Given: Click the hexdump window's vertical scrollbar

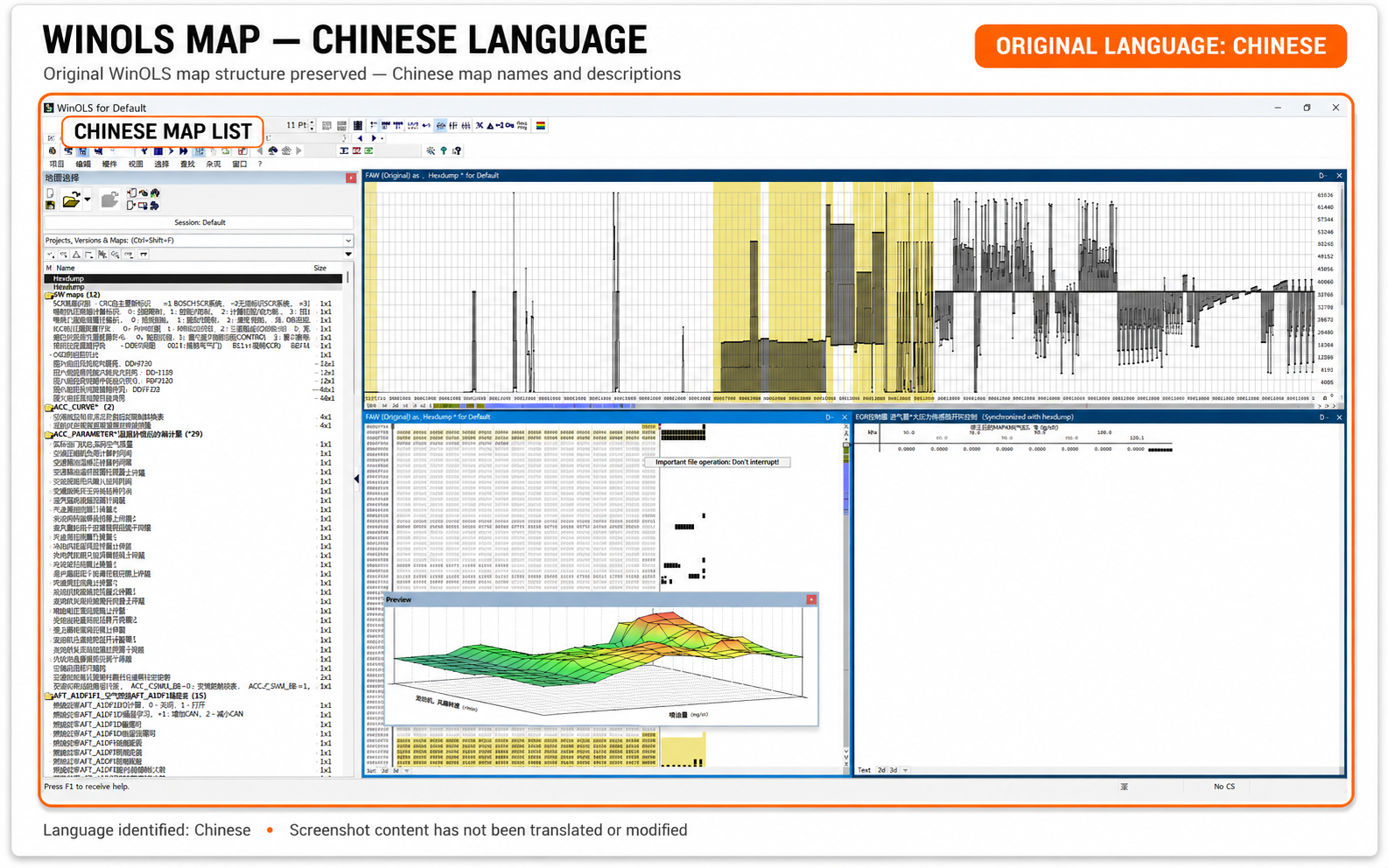Looking at the screenshot, I should coord(845,595).
